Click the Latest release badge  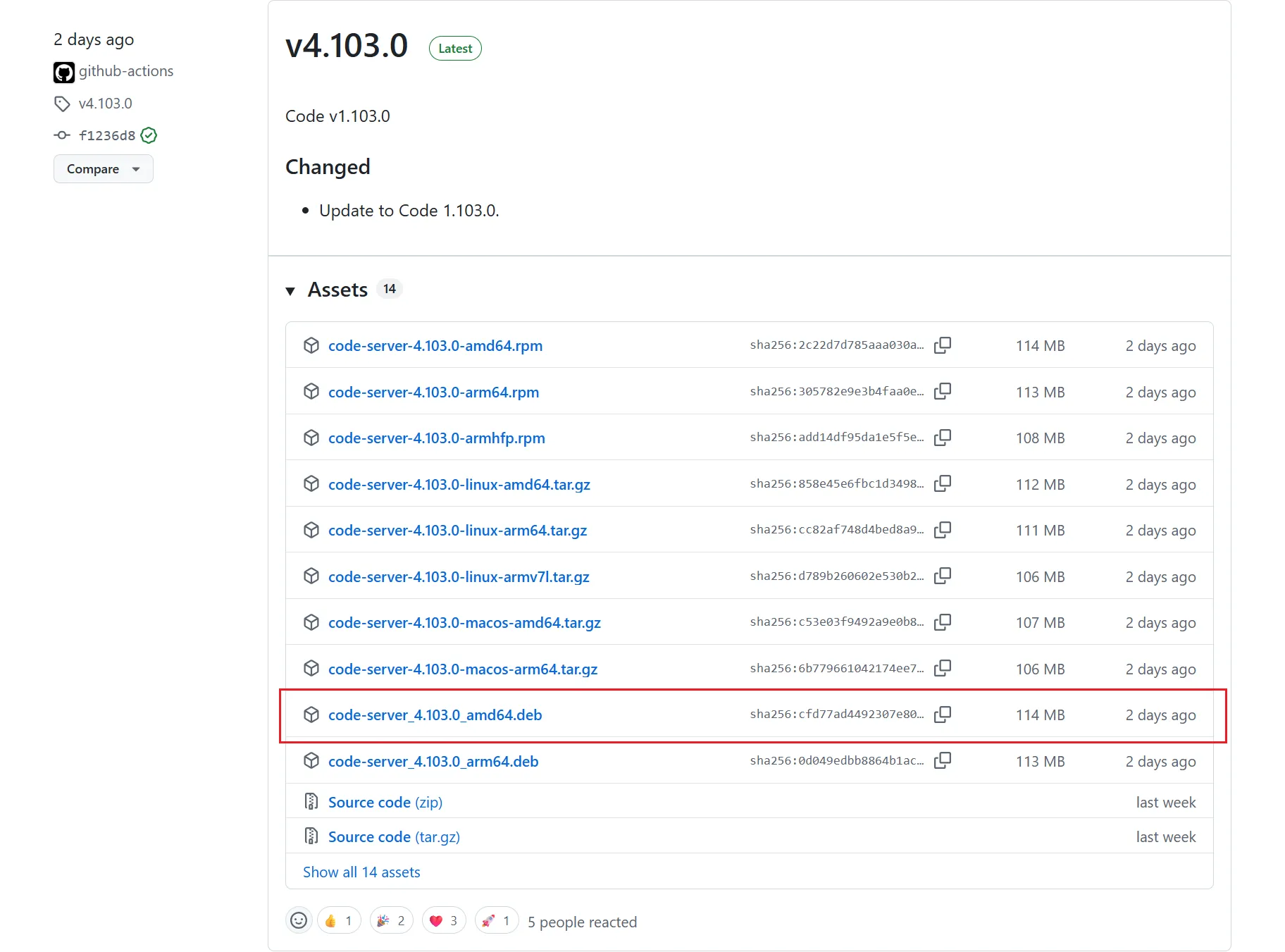(x=455, y=49)
